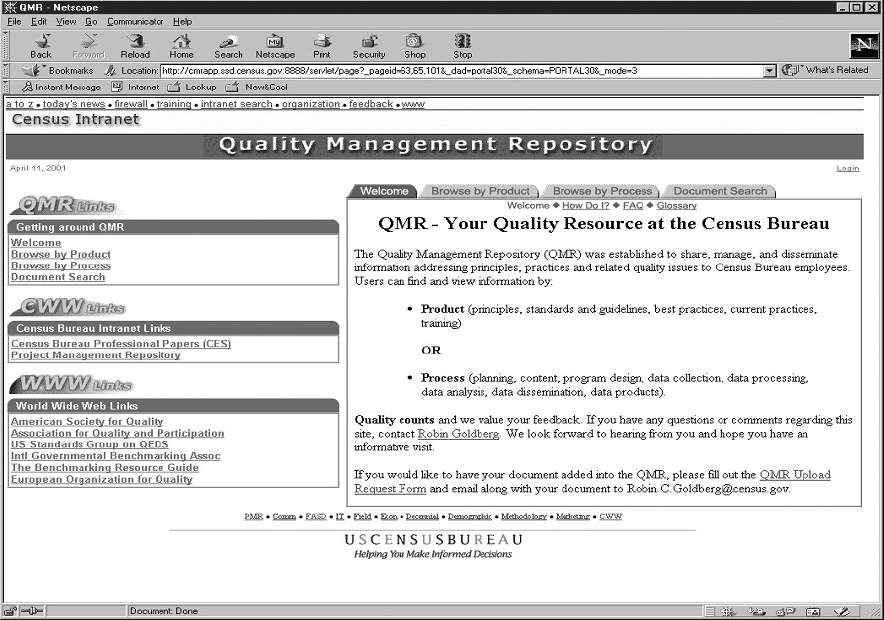The width and height of the screenshot is (884, 620).
Task: Open the Security info panel
Action: click(369, 45)
